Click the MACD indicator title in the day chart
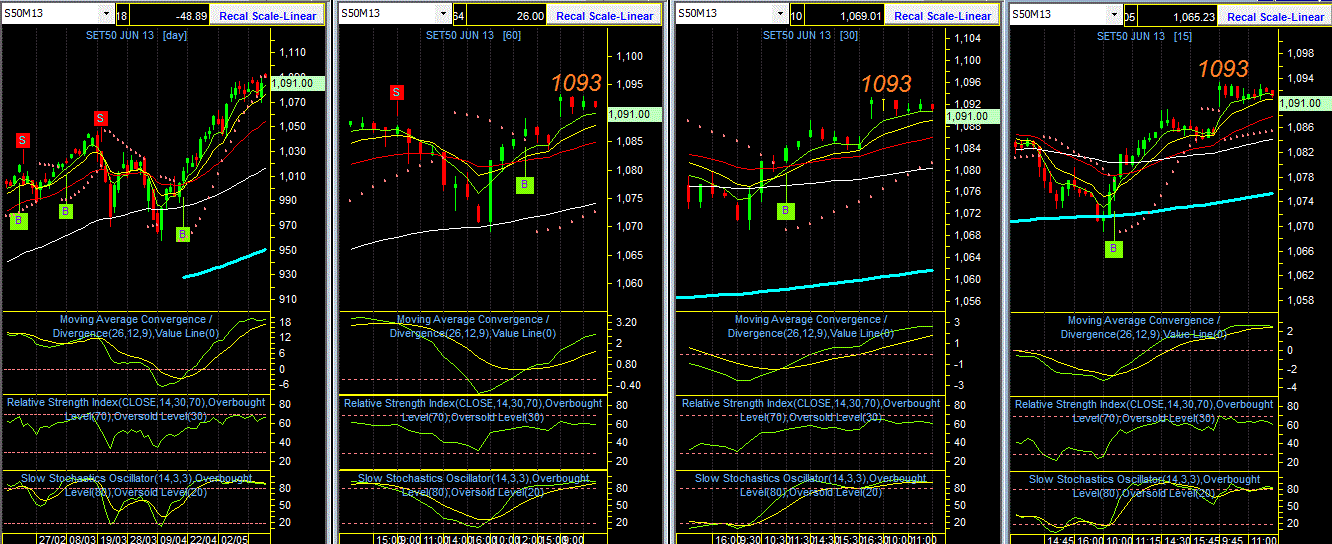 point(137,326)
